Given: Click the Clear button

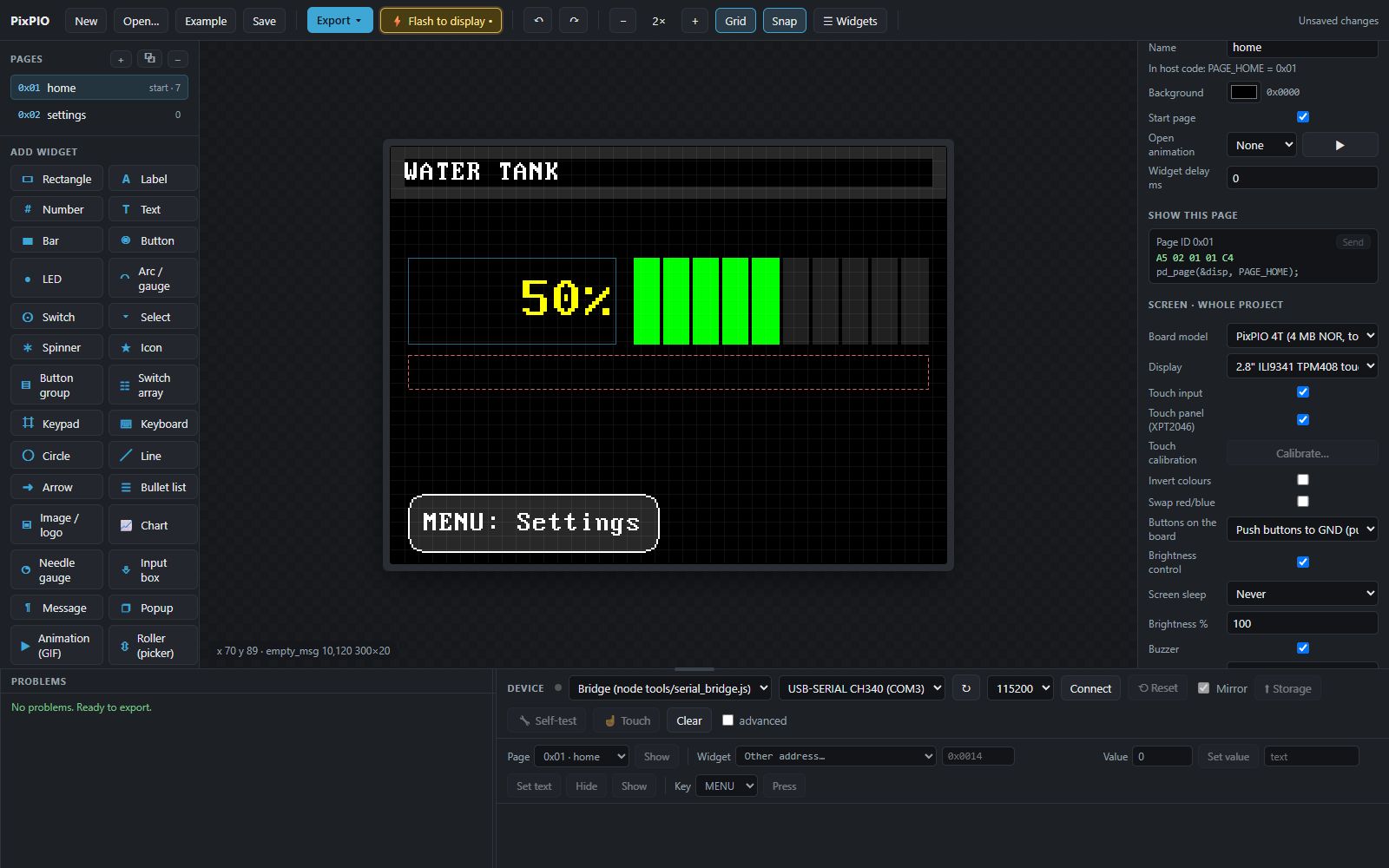Looking at the screenshot, I should tap(689, 720).
